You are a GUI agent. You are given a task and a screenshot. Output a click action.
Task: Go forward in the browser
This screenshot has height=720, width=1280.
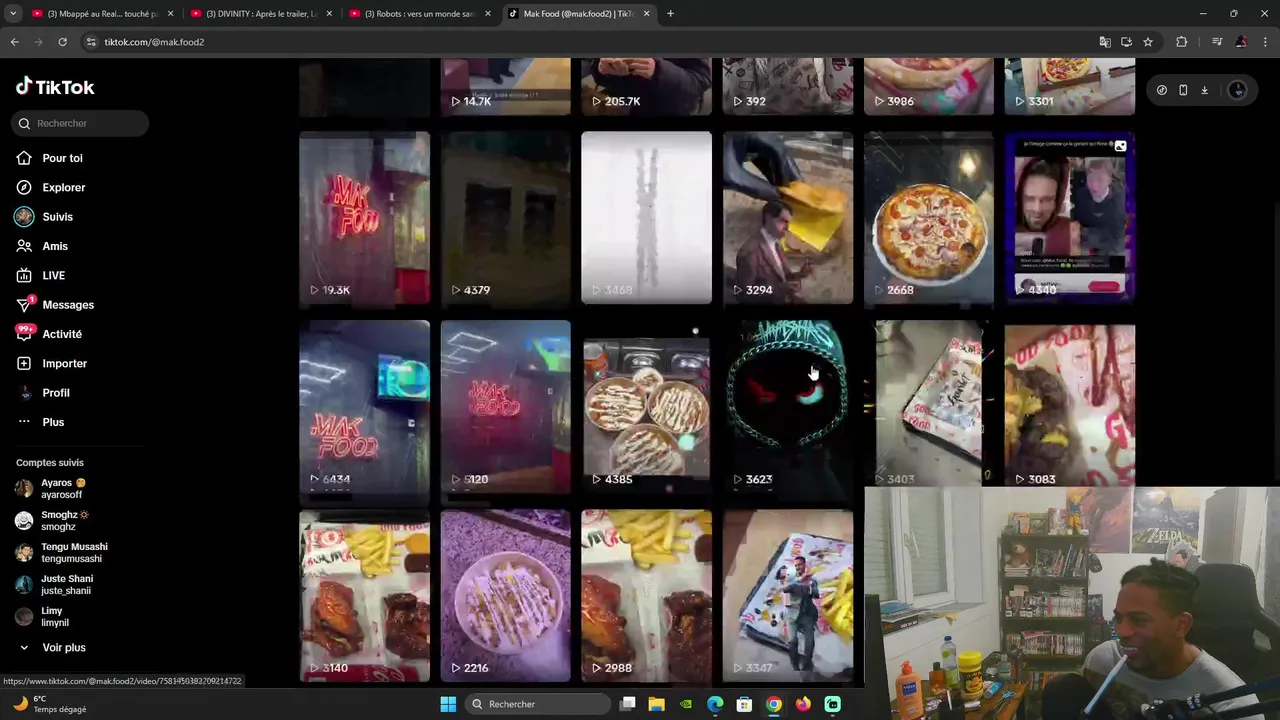38,42
